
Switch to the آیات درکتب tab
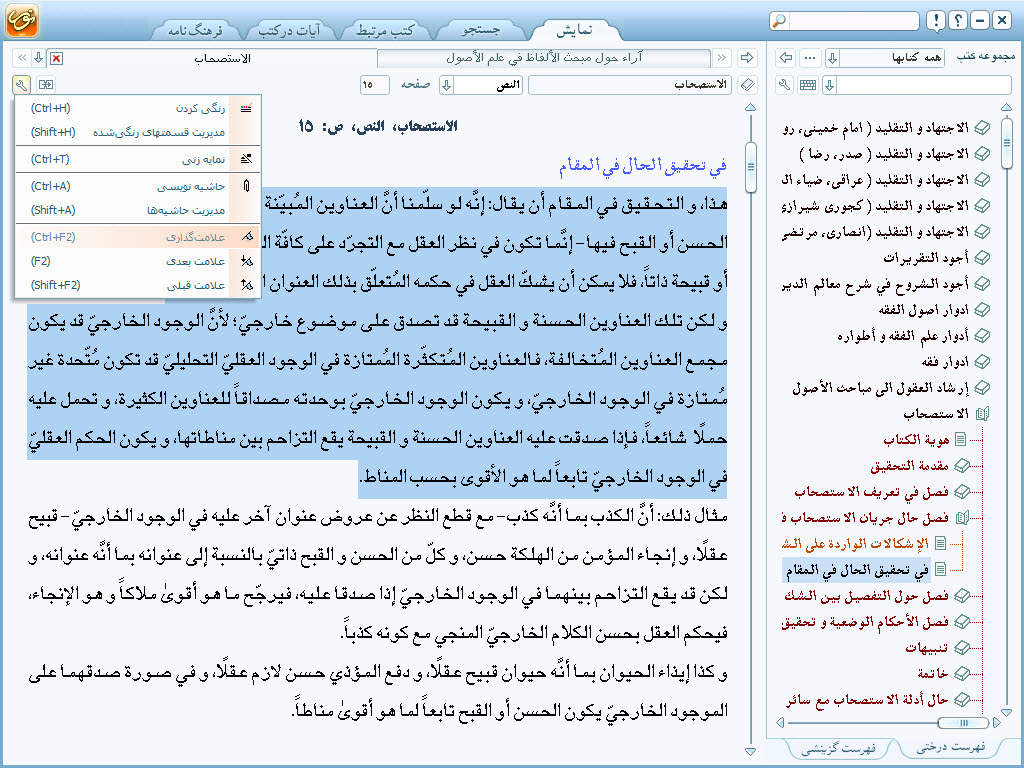point(289,30)
